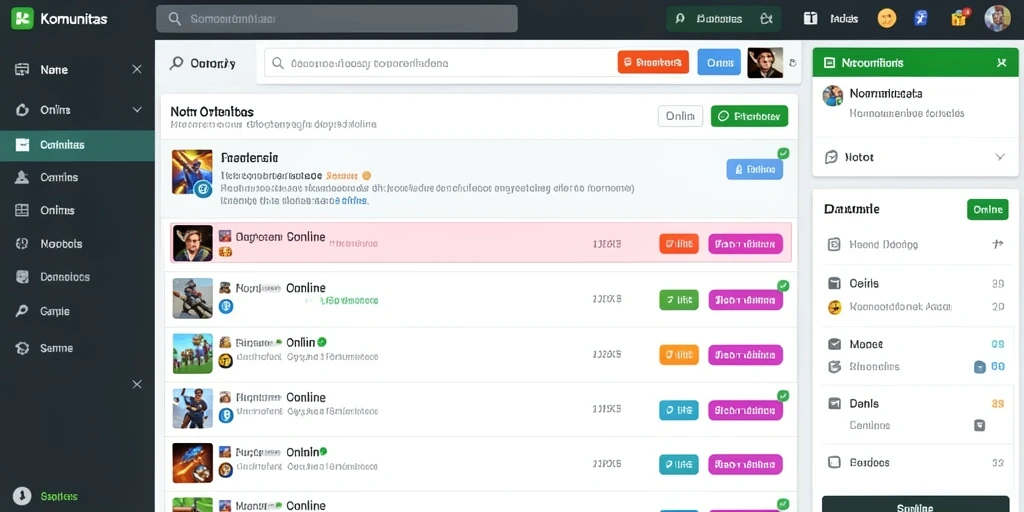Viewport: 1024px width, 512px height.
Task: Click the small icon right of the search-bar portrait
Action: 792,63
